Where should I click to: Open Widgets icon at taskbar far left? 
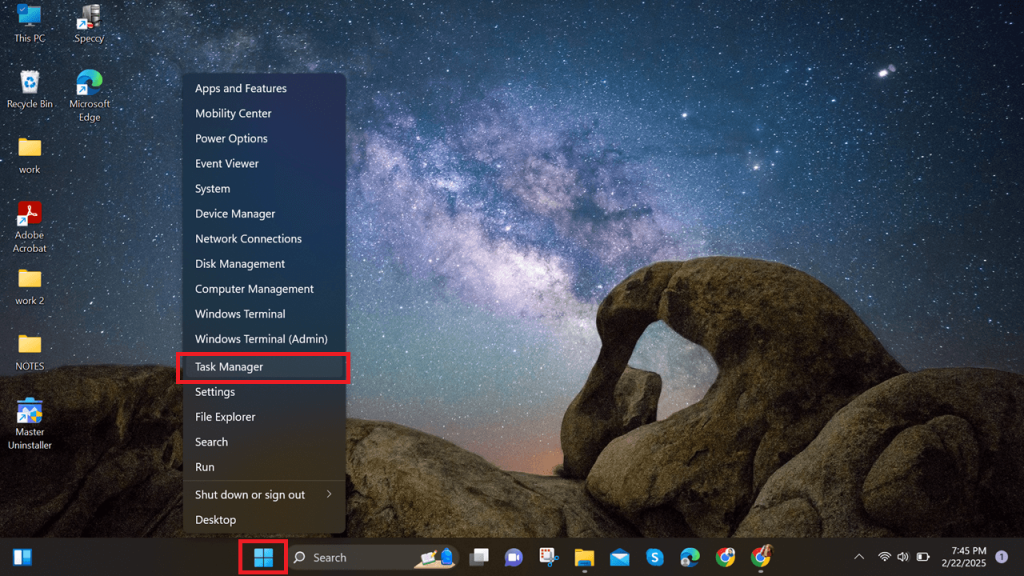pyautogui.click(x=23, y=557)
